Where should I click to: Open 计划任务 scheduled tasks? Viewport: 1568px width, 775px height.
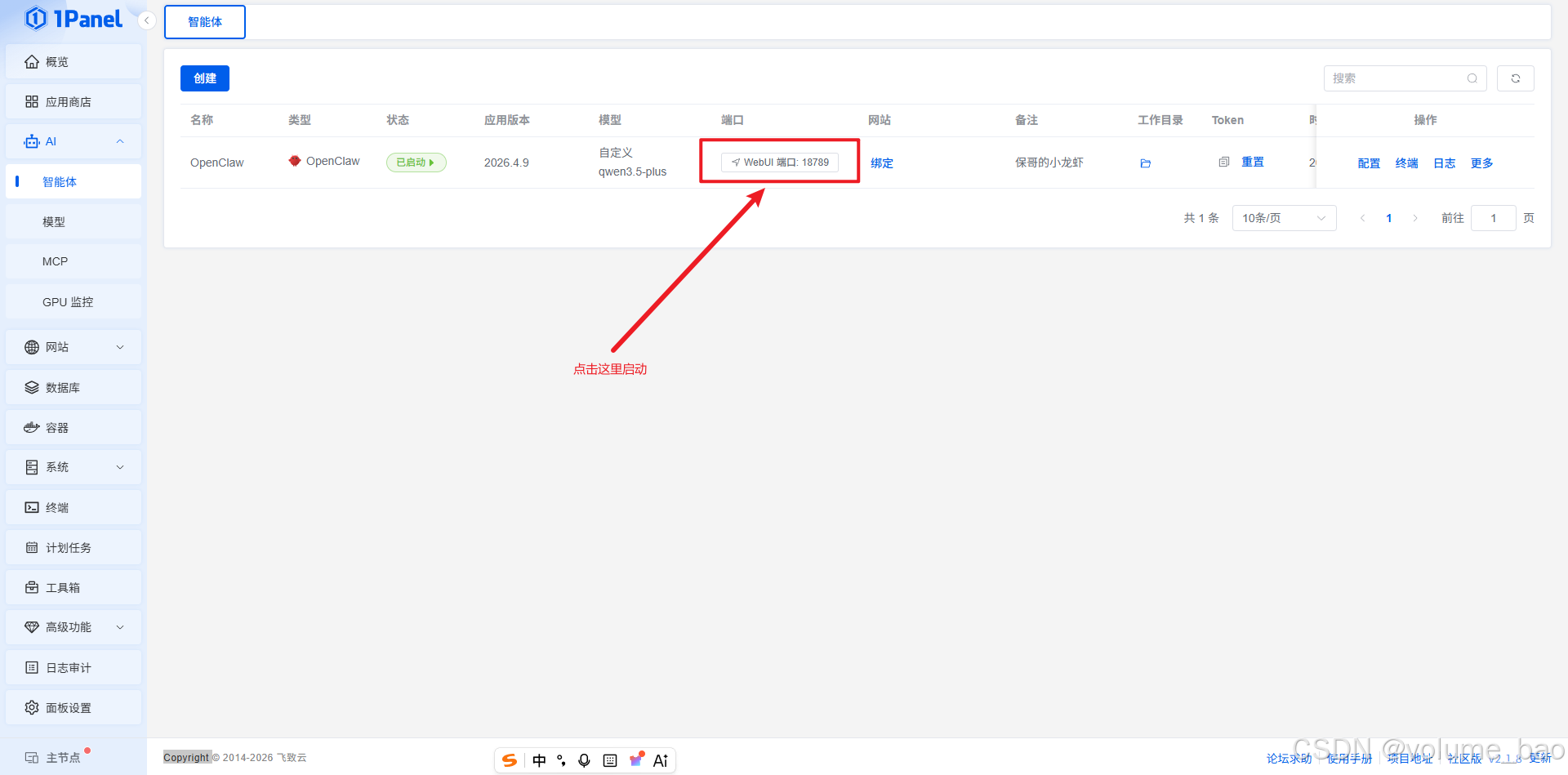(73, 548)
